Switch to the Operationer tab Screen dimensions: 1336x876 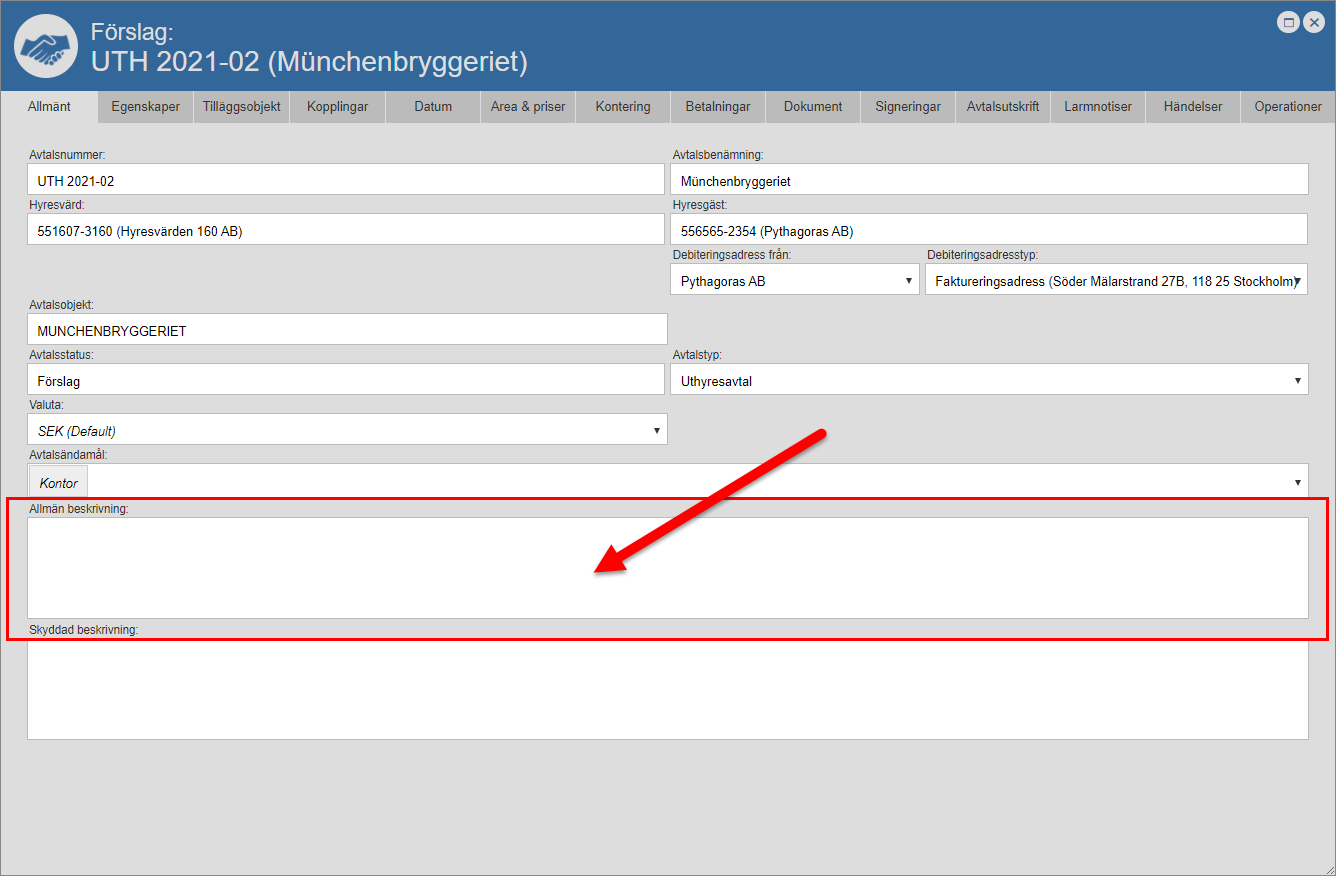(1287, 107)
